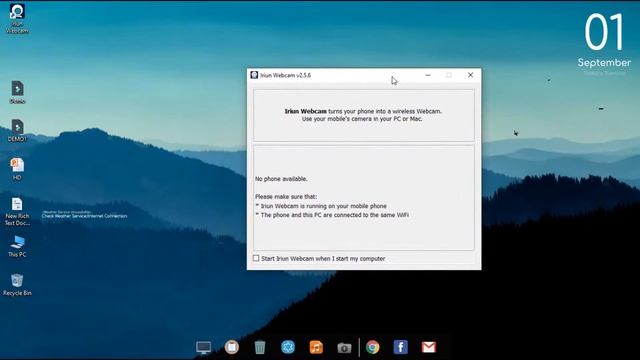
Task: Open the HD PowerPoint file icon
Action: click(x=17, y=169)
